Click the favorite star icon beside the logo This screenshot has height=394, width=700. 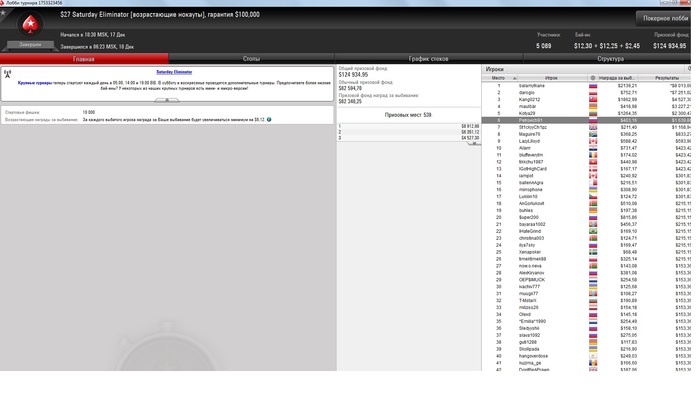pos(3,13)
